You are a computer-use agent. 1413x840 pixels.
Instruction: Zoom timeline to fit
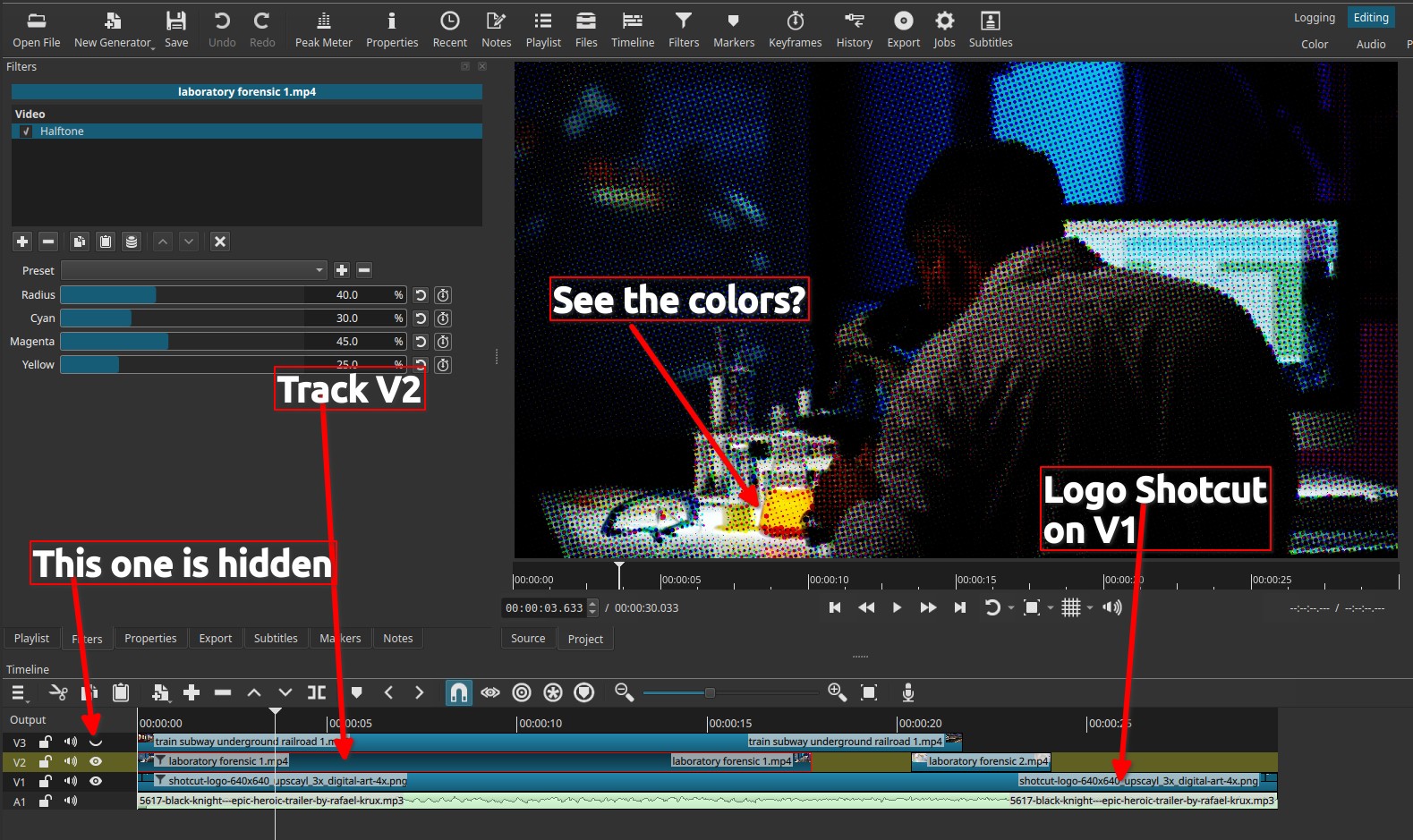tap(868, 693)
